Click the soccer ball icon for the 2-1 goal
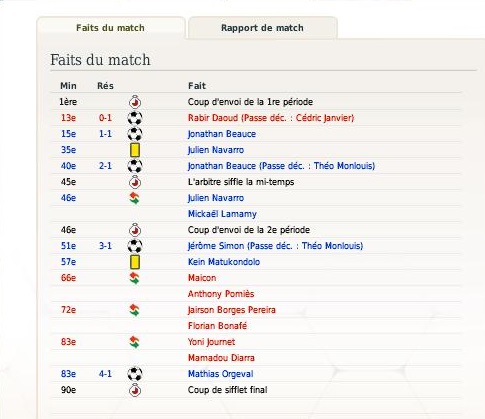Screen dimensions: 485x419 (x=135, y=166)
